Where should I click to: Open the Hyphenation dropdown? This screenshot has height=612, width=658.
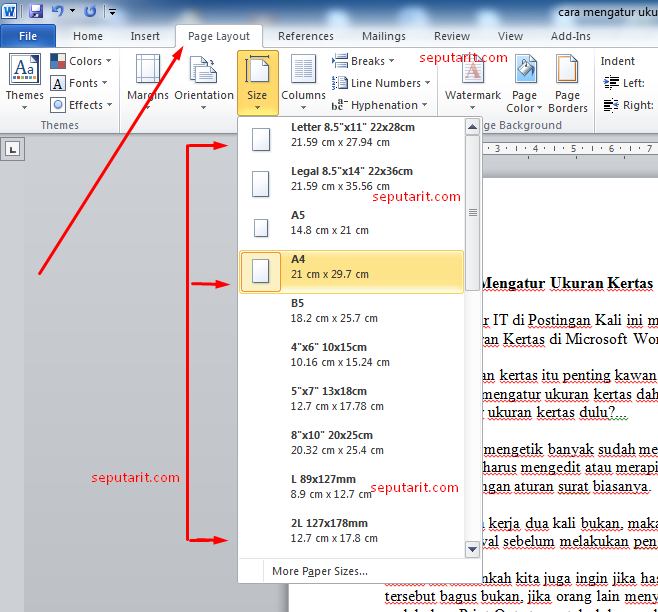(x=379, y=105)
